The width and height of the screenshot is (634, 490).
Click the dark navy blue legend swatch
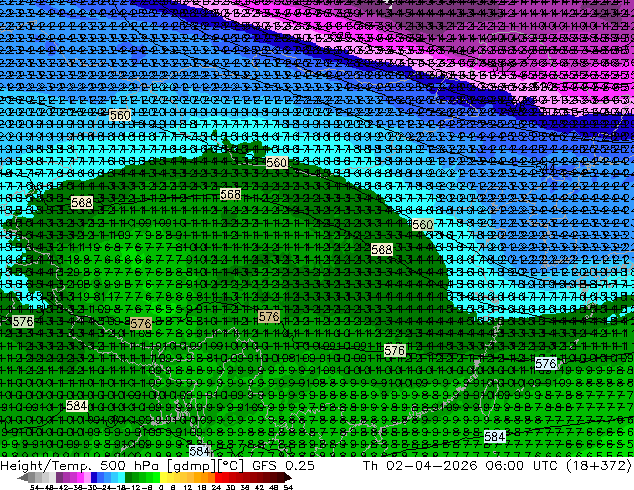pyautogui.click(x=94, y=477)
